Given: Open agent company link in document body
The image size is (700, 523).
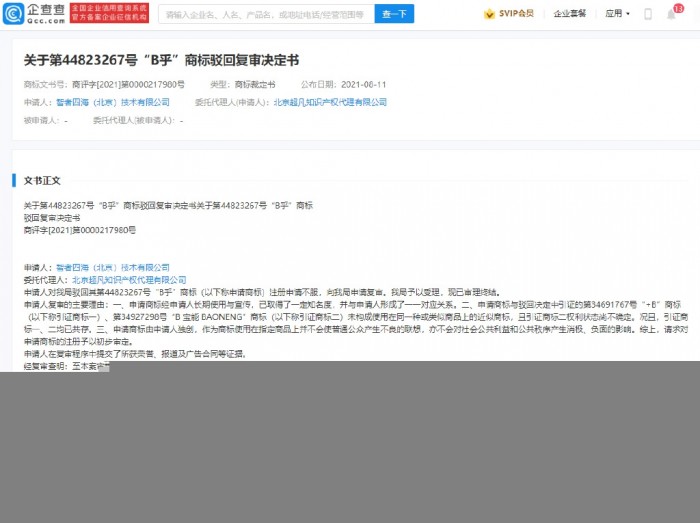Looking at the screenshot, I should (x=129, y=280).
